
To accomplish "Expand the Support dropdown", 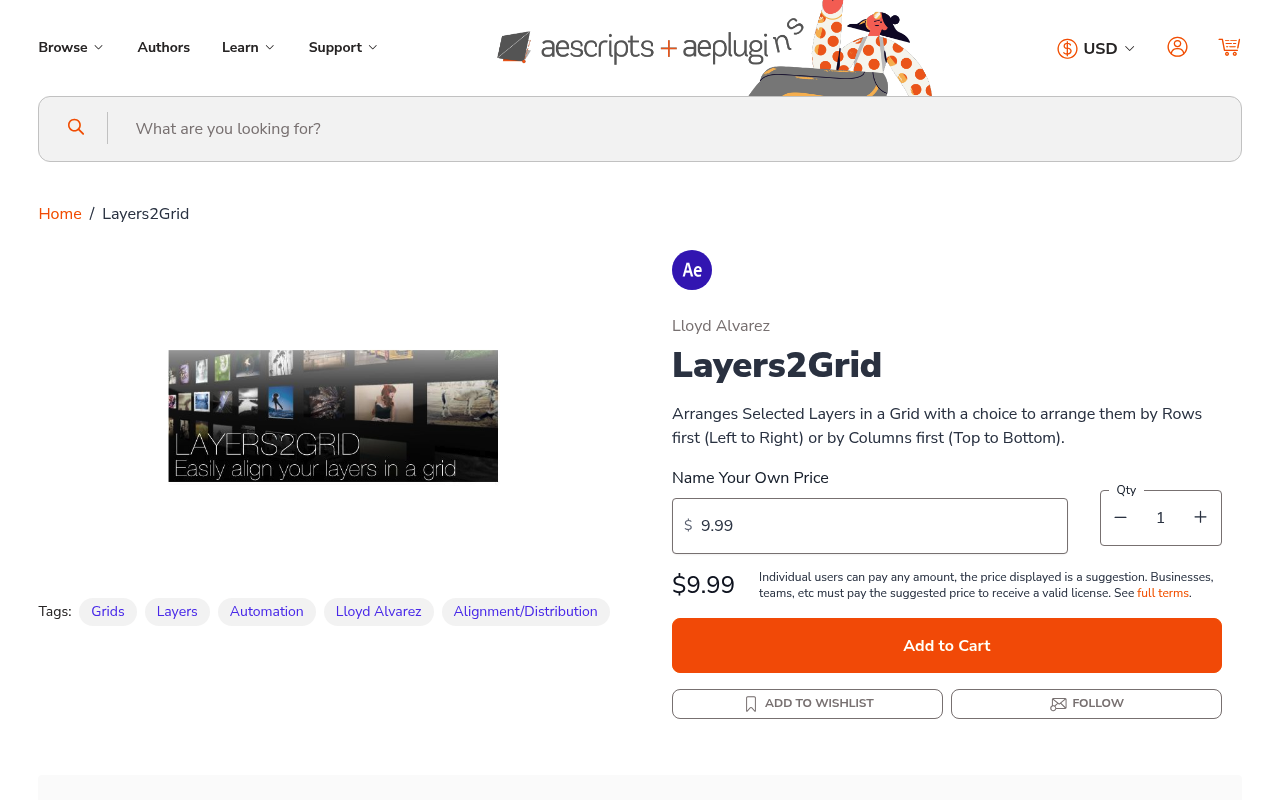I will coord(342,46).
